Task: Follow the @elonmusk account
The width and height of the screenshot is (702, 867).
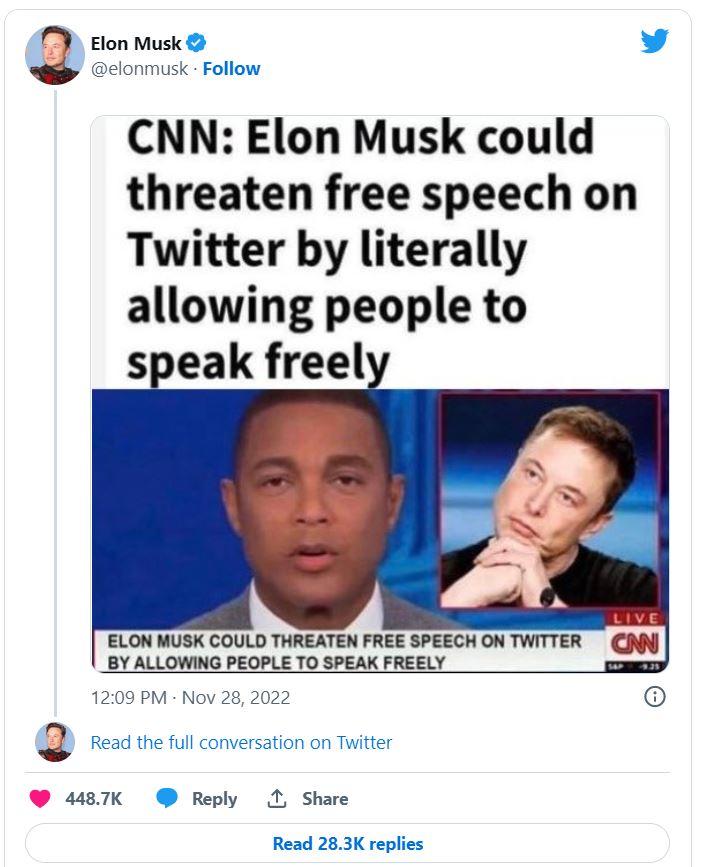Action: click(231, 68)
